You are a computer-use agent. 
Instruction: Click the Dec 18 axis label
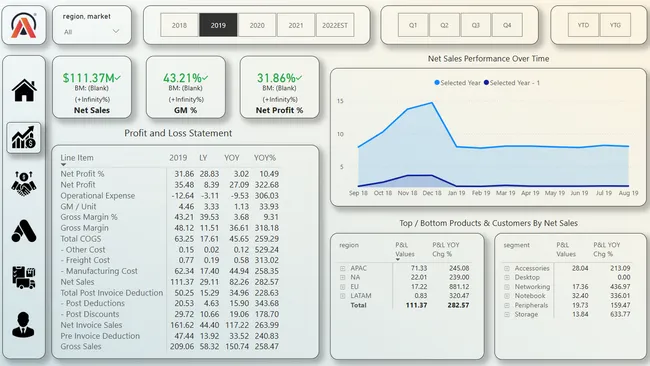(432, 193)
